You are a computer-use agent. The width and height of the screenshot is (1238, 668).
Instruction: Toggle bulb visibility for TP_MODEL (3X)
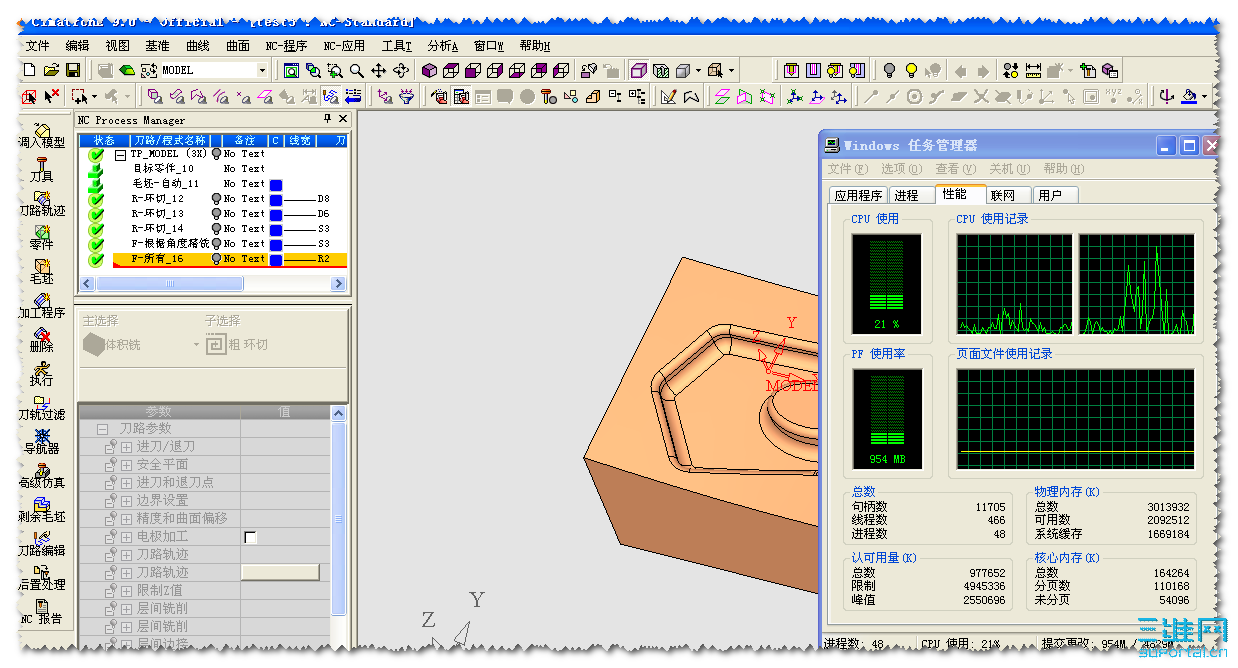(217, 154)
